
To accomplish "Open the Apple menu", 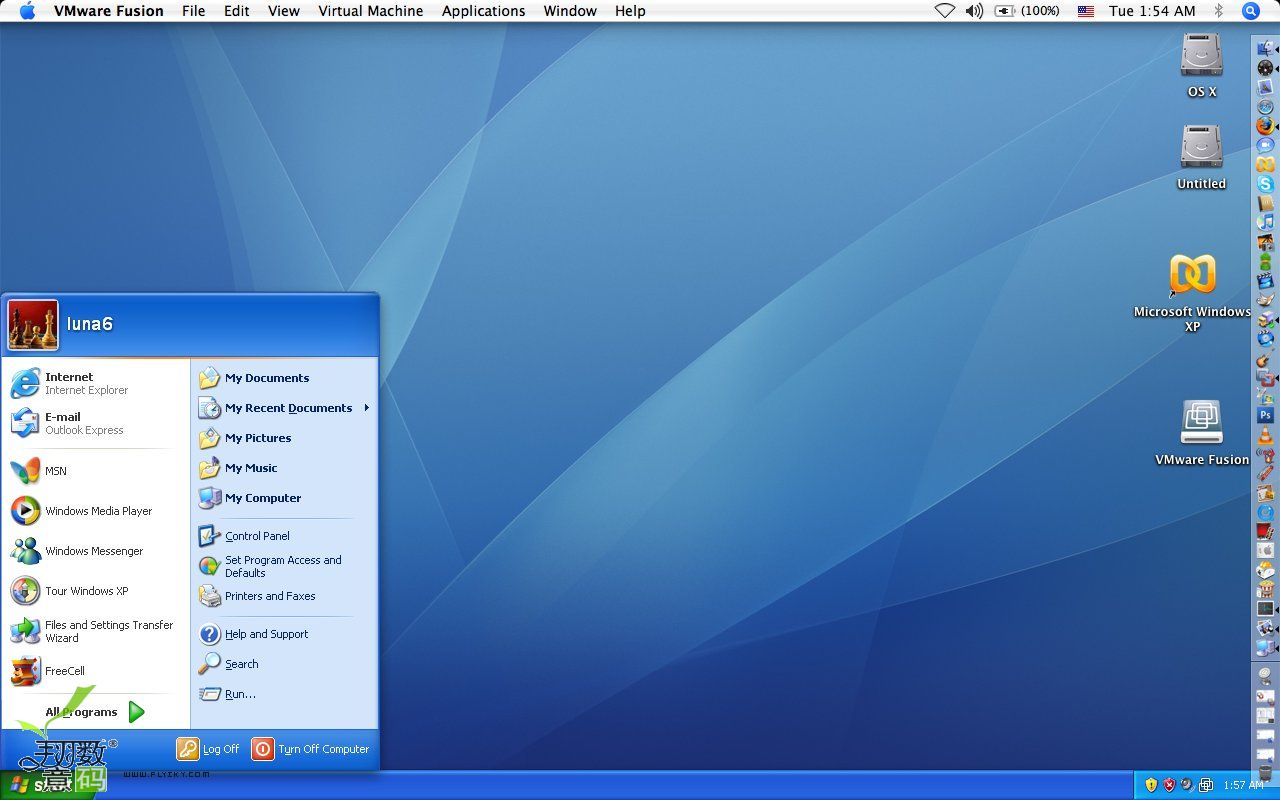I will [x=27, y=11].
